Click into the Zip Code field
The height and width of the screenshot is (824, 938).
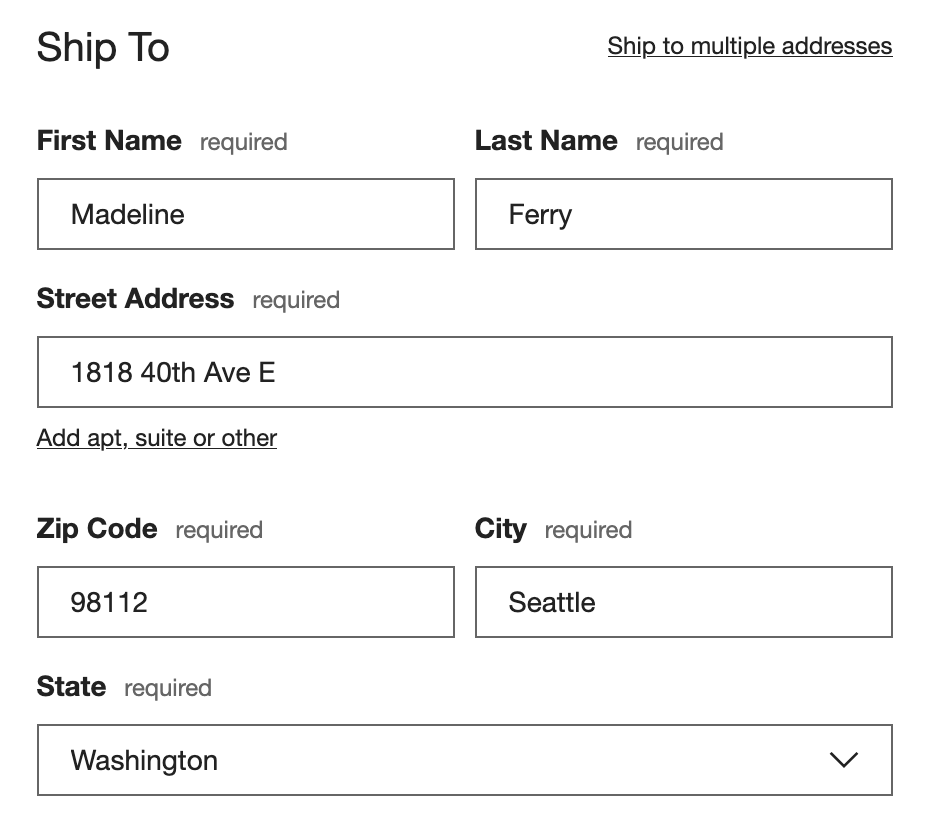pos(245,602)
